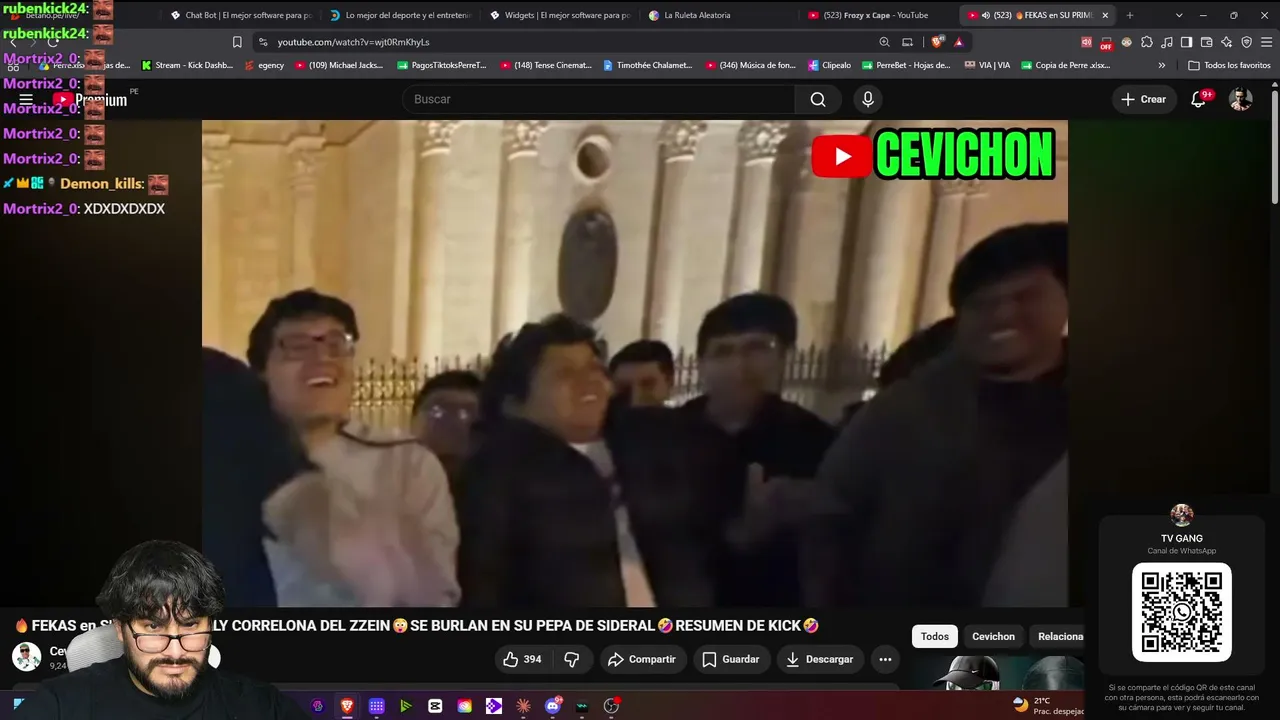
Task: Select the Todos filter chip
Action: [x=935, y=636]
